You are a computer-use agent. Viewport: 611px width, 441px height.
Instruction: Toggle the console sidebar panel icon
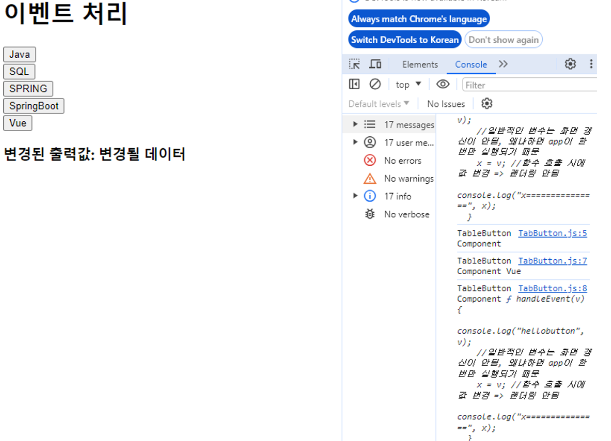[x=354, y=84]
